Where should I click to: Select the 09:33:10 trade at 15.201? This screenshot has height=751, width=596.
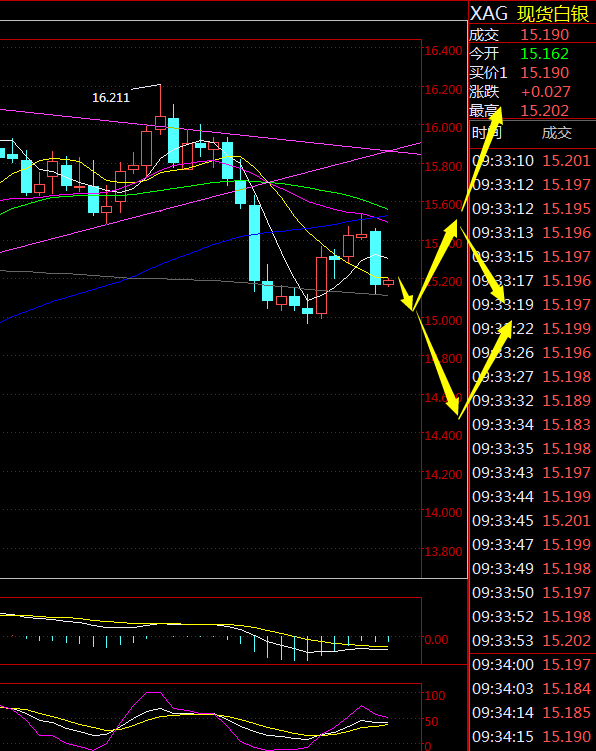(x=532, y=160)
